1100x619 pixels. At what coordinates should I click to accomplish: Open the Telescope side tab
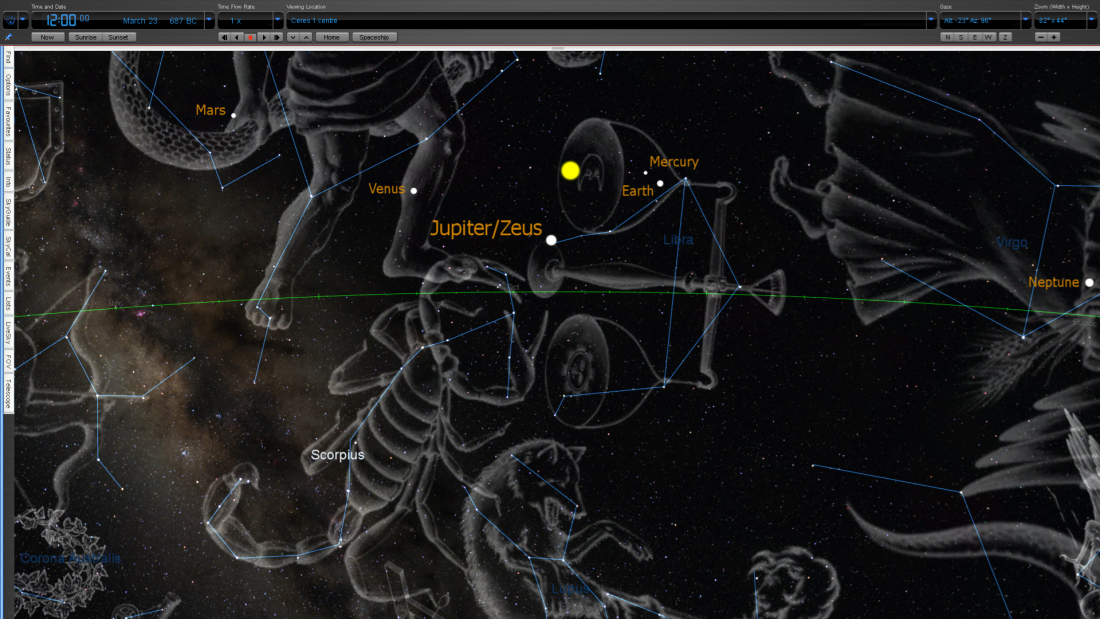point(8,394)
